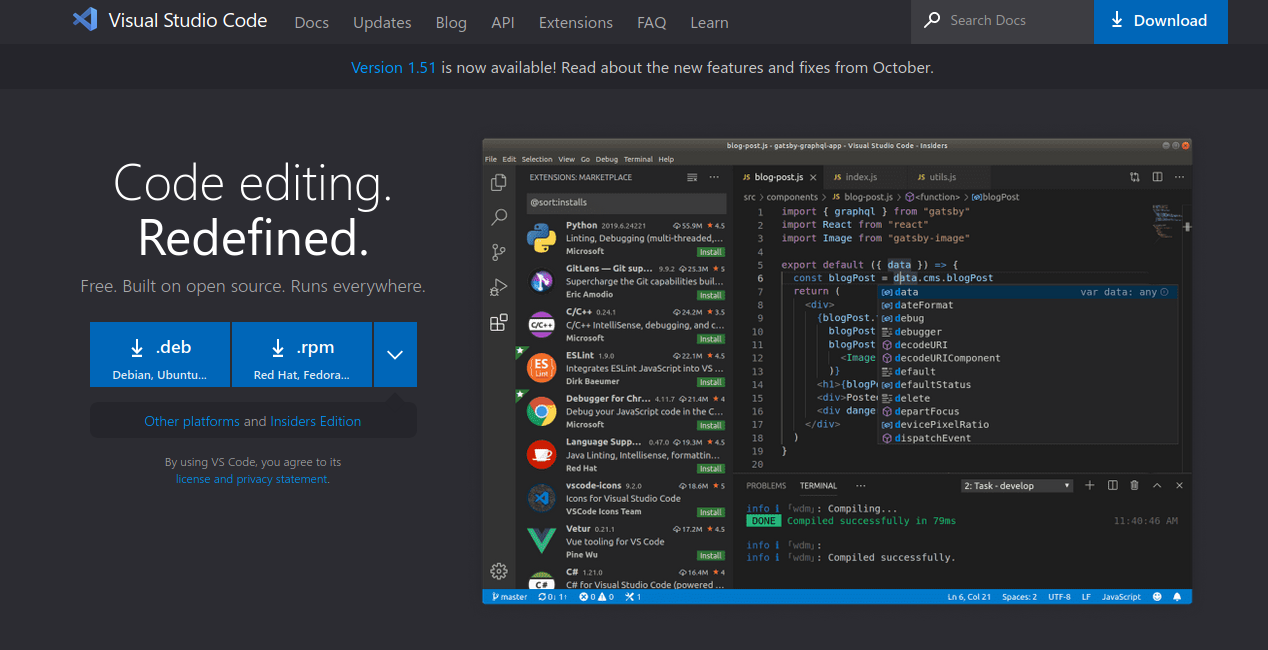
Task: Click the Run and Debug activity bar icon
Action: click(498, 287)
